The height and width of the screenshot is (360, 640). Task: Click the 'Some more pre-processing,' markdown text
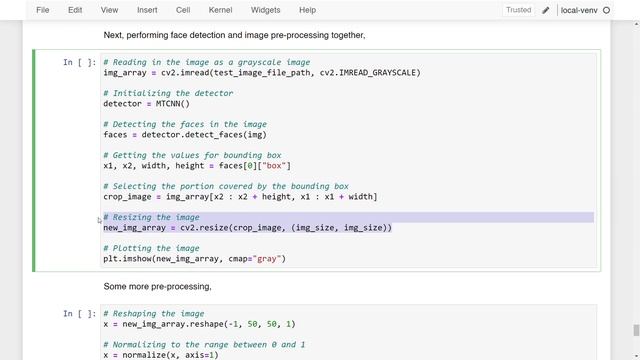pyautogui.click(x=158, y=287)
